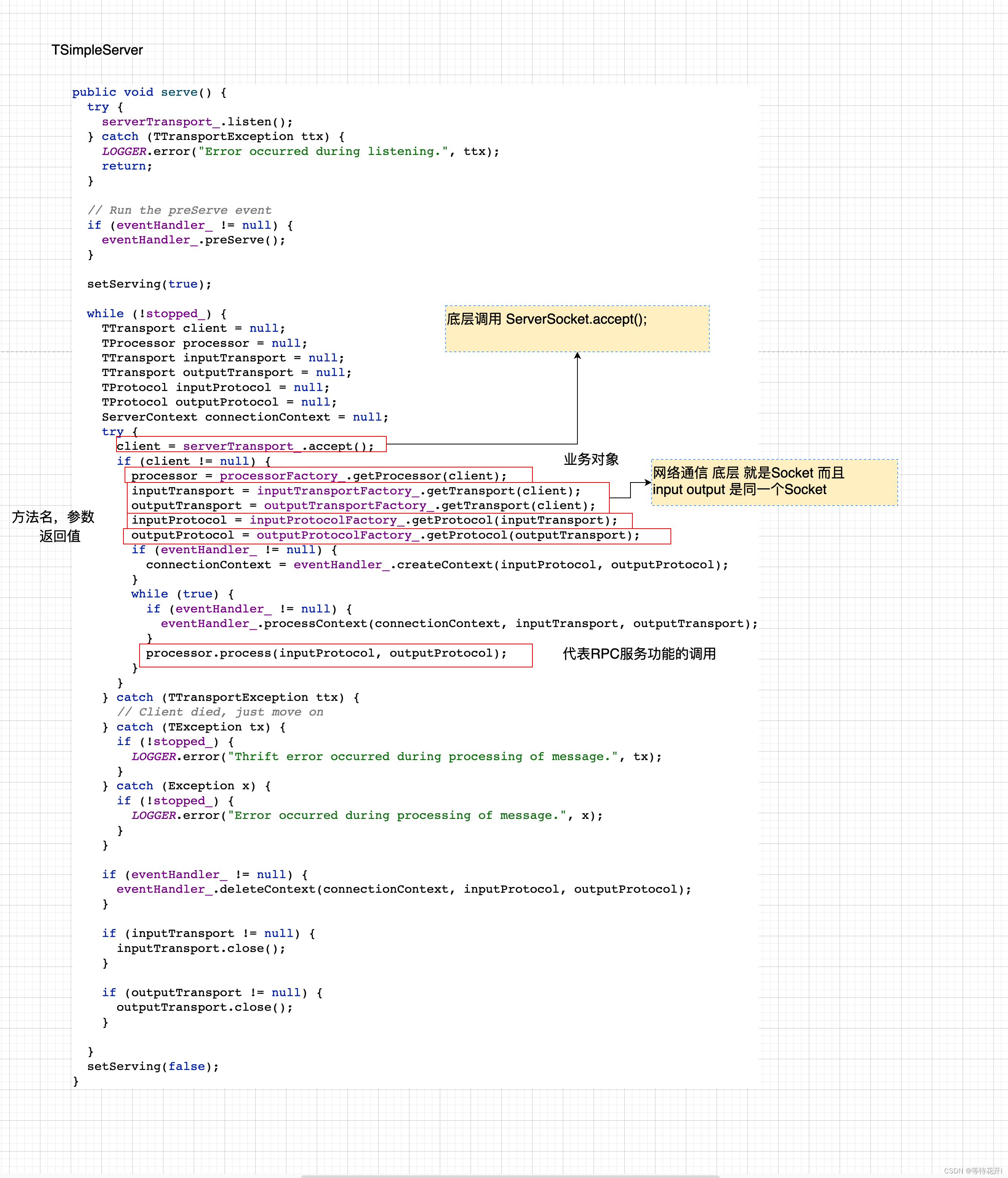The width and height of the screenshot is (1008, 1178).
Task: Click the 'setServing(true);' line
Action: click(x=150, y=284)
